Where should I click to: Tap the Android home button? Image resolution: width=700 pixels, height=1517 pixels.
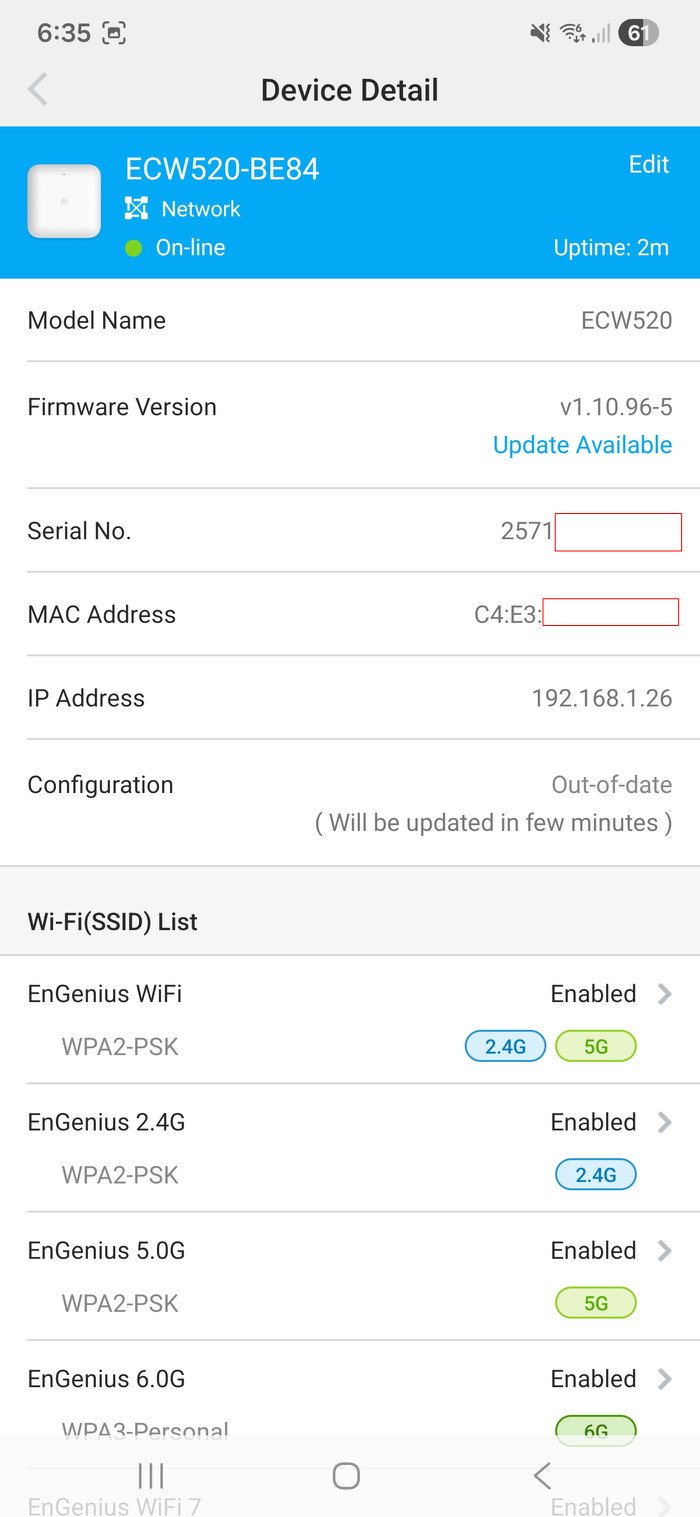[x=346, y=1475]
